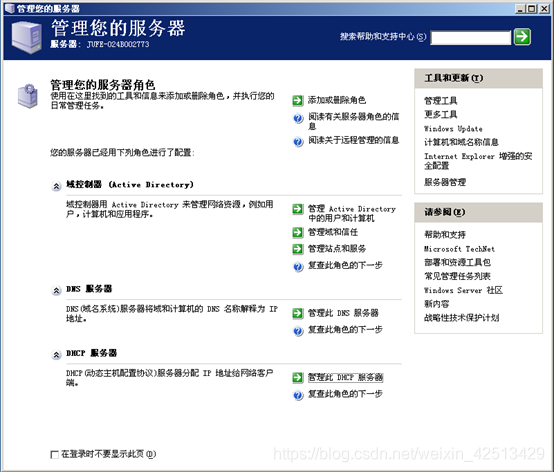Open 战略性技术保护计划 link
Screen dimensions: 554x472
(461, 318)
